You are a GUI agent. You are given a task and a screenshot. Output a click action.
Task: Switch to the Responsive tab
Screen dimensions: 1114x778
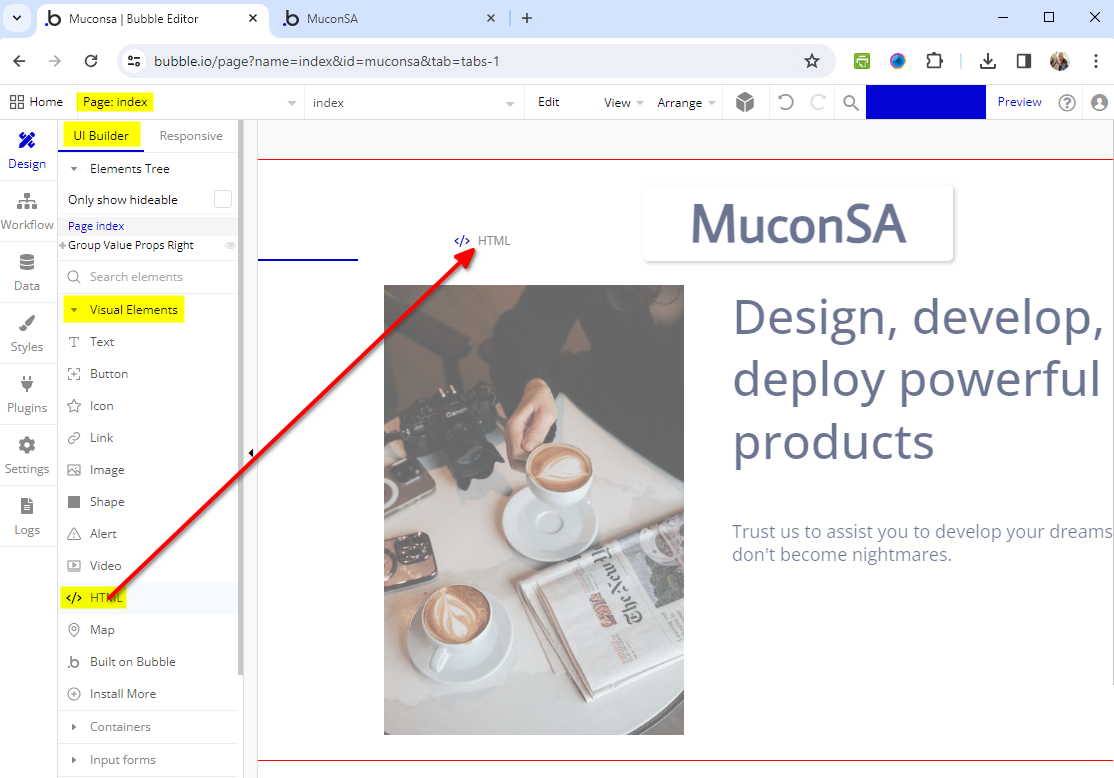click(191, 136)
